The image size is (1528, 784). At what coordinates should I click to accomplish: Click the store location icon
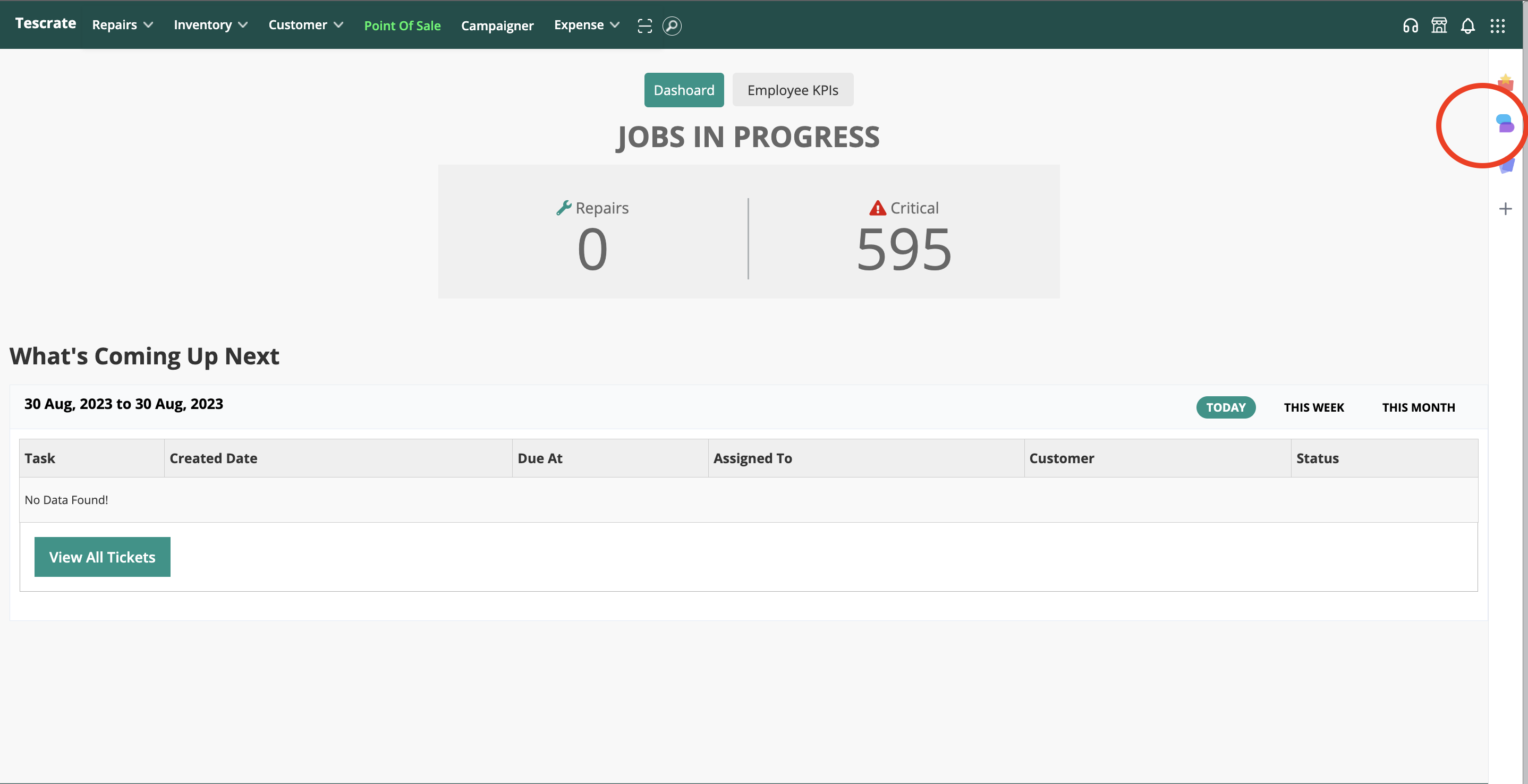tap(1439, 25)
